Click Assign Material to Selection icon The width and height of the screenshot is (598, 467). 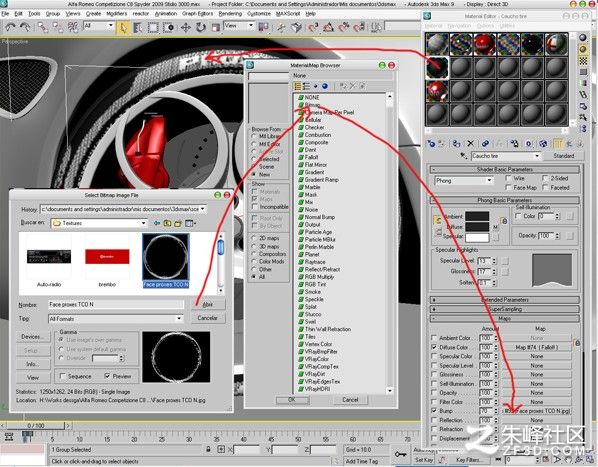coord(456,144)
